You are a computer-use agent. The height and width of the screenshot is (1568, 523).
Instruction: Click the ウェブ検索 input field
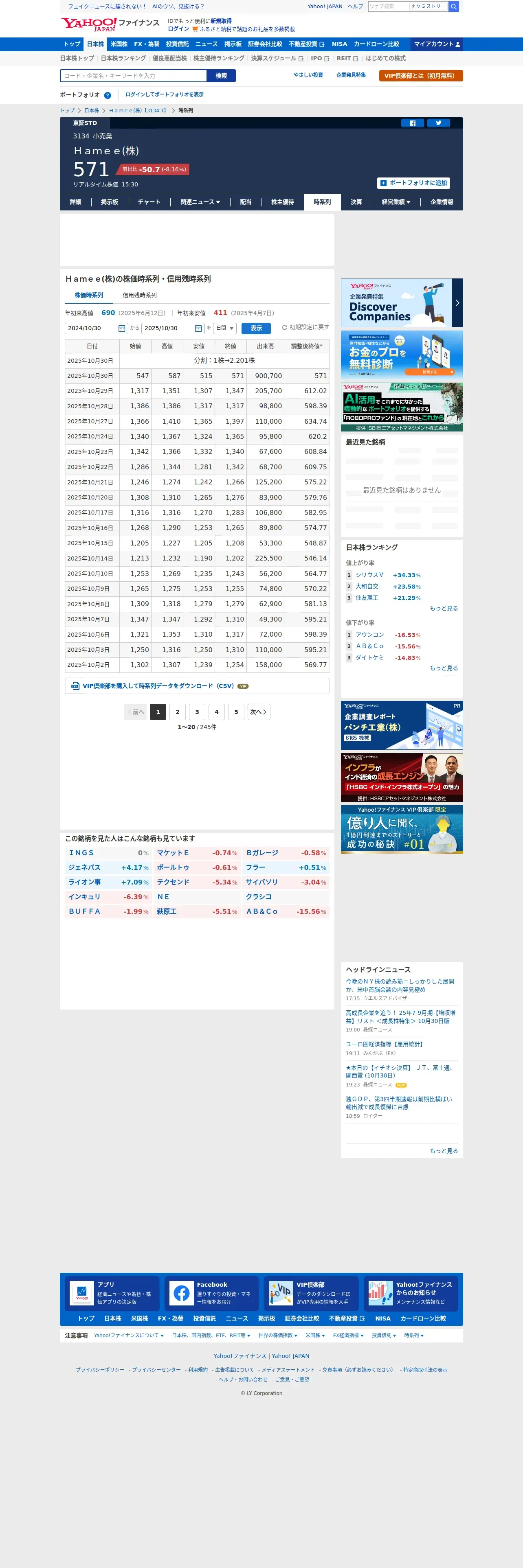[389, 6]
